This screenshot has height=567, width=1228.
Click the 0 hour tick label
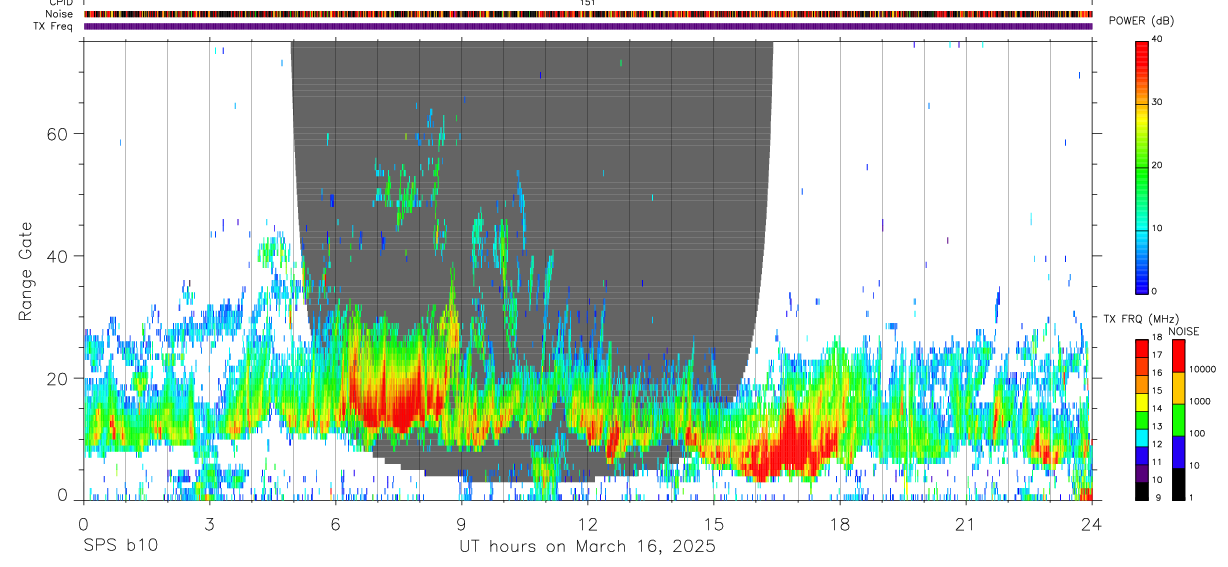[83, 524]
